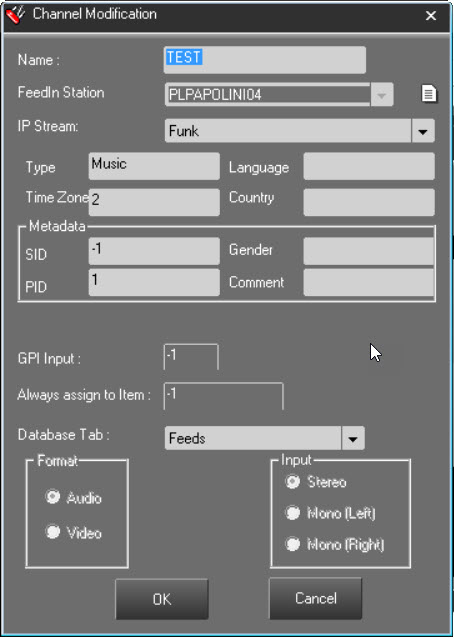This screenshot has height=638, width=454.
Task: Click the GPI Input field
Action: click(x=191, y=356)
